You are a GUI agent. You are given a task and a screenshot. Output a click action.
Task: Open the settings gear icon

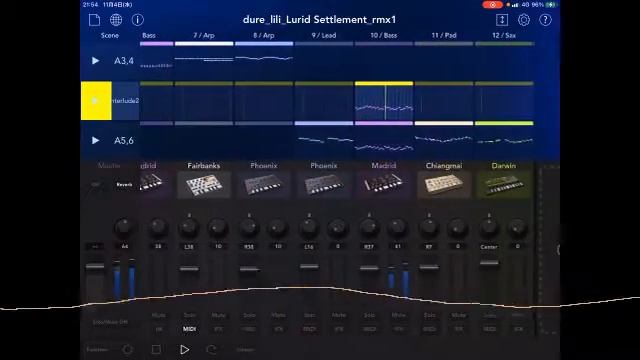point(524,20)
